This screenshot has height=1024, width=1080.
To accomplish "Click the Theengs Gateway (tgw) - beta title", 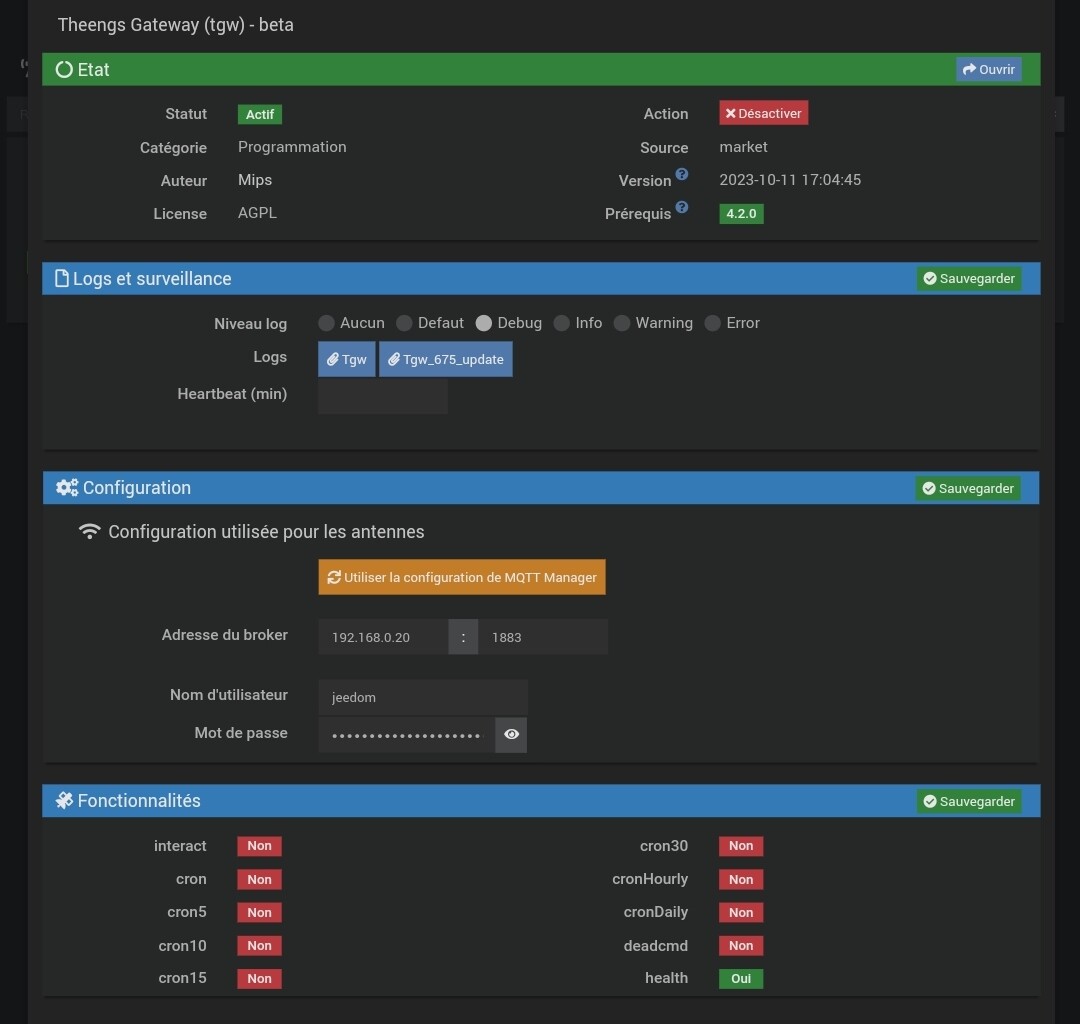I will 176,25.
